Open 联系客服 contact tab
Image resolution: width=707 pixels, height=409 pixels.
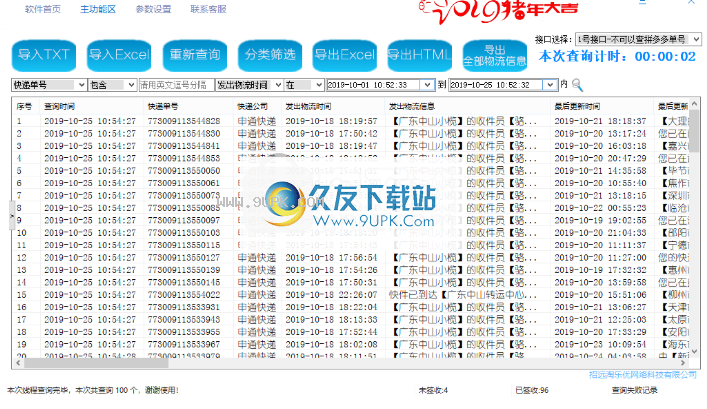point(208,9)
